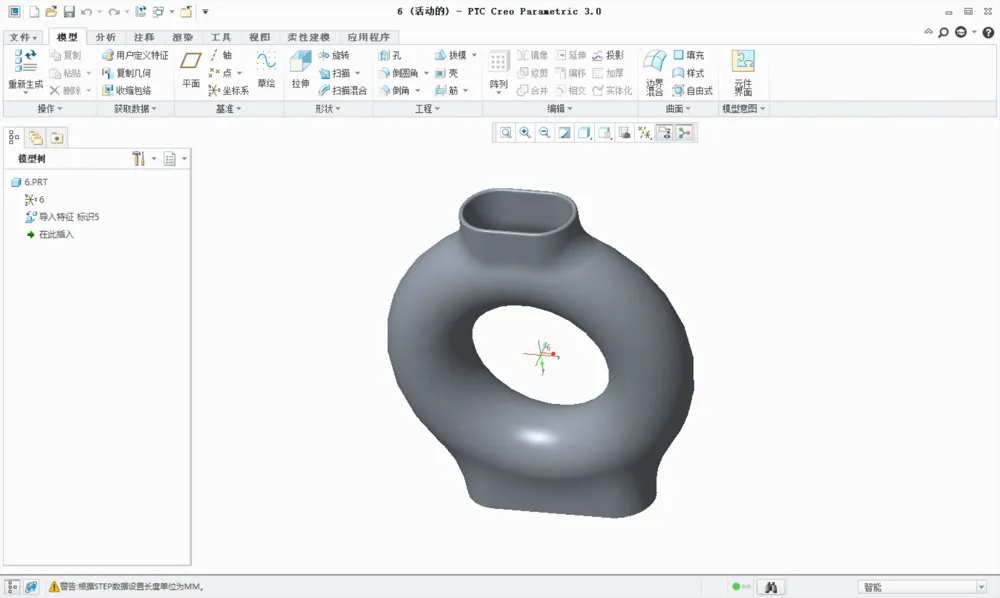1000x598 pixels.
Task: Open the Style (样式) surface tool
Action: 689,73
